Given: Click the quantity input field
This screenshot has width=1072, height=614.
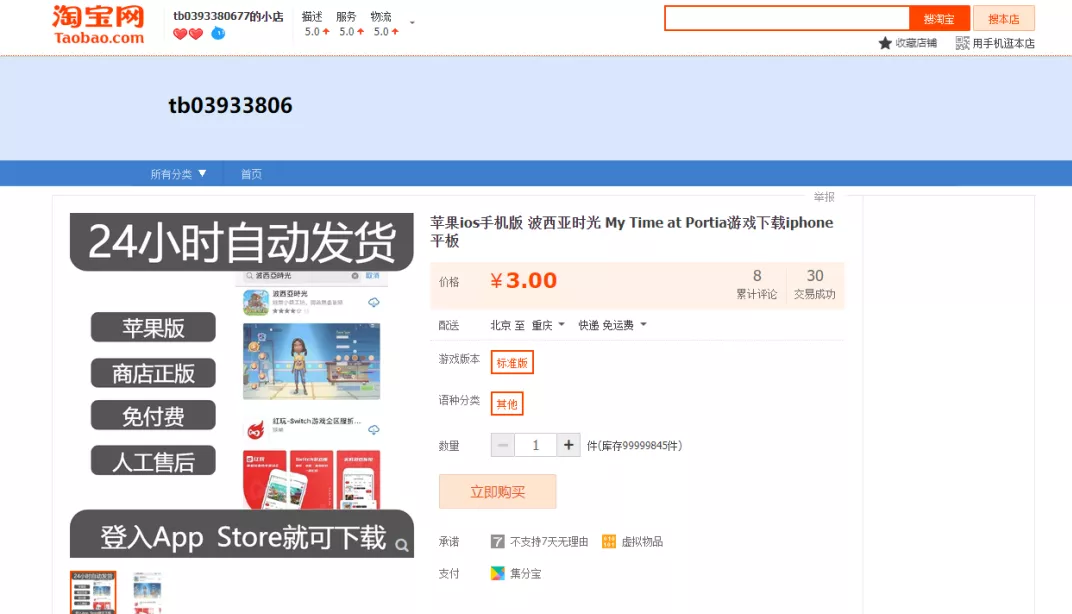Looking at the screenshot, I should pos(535,445).
